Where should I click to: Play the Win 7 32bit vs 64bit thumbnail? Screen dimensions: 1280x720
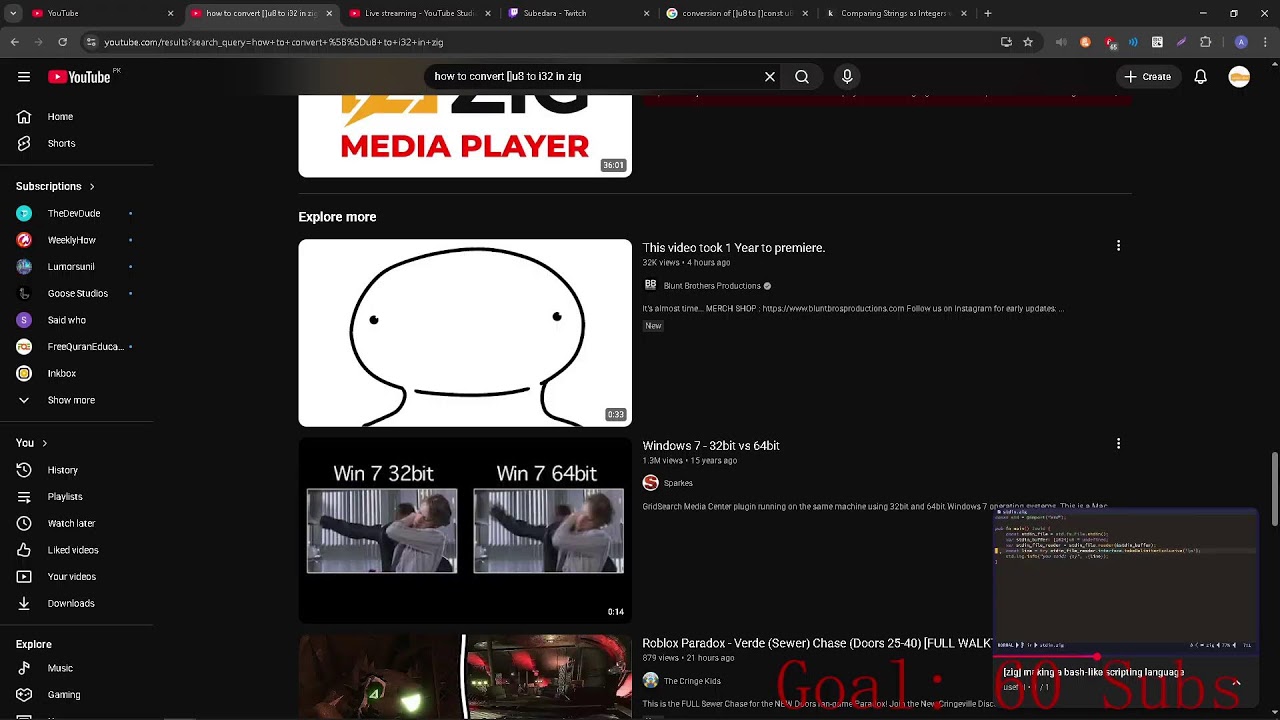(465, 530)
